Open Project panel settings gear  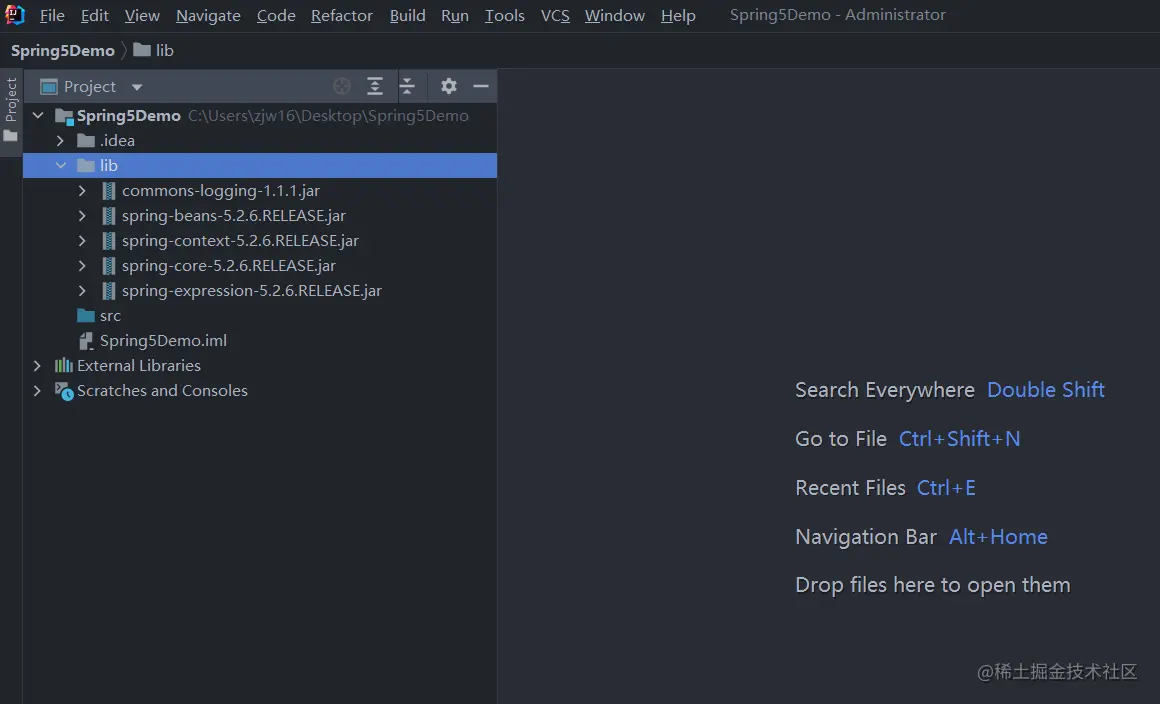pyautogui.click(x=448, y=87)
